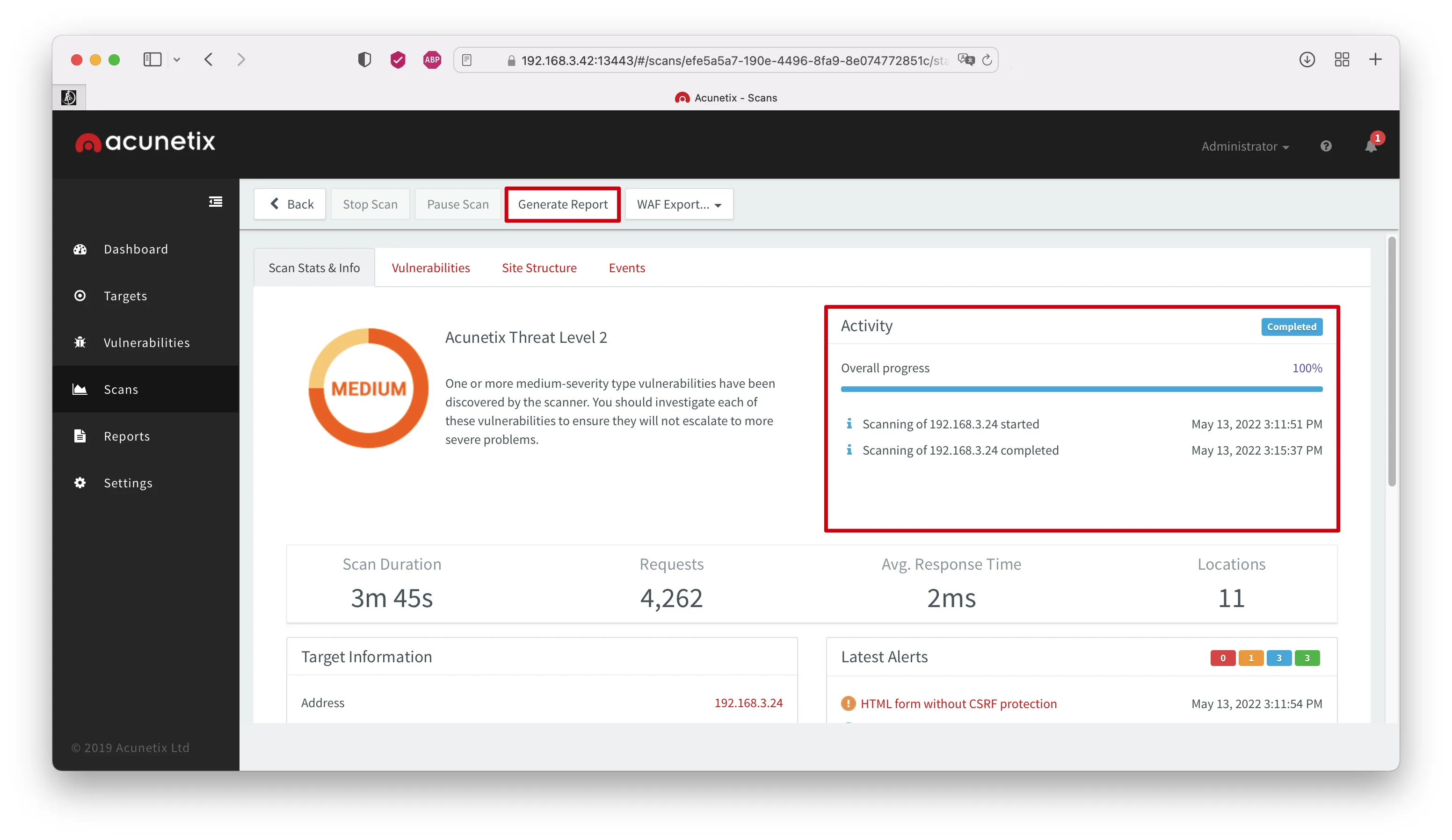This screenshot has height=840, width=1452.
Task: Go to Vulnerabilities in sidebar
Action: coord(146,342)
